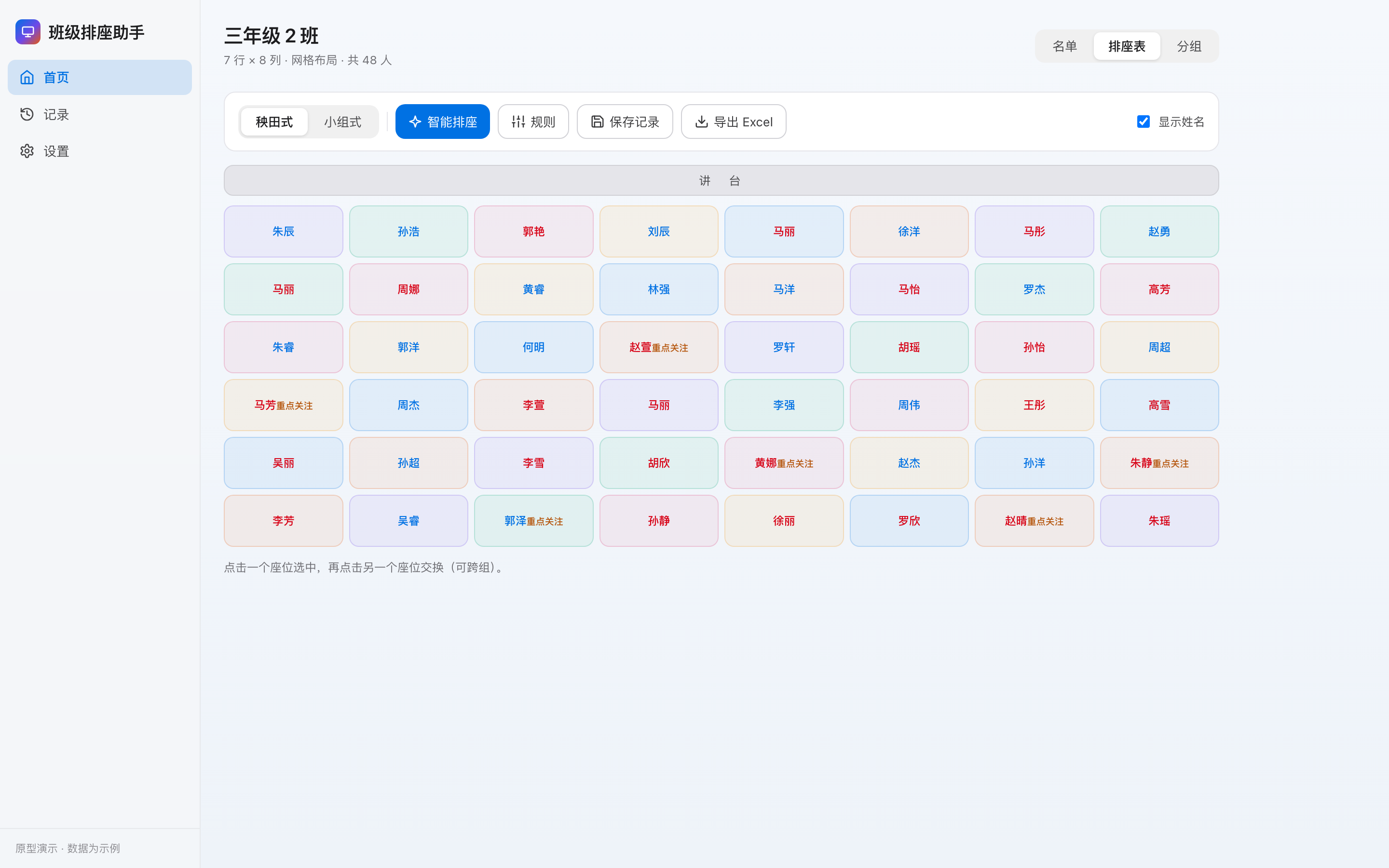Open 设置 in the sidebar
Image resolution: width=1389 pixels, height=868 pixels.
pyautogui.click(x=100, y=151)
